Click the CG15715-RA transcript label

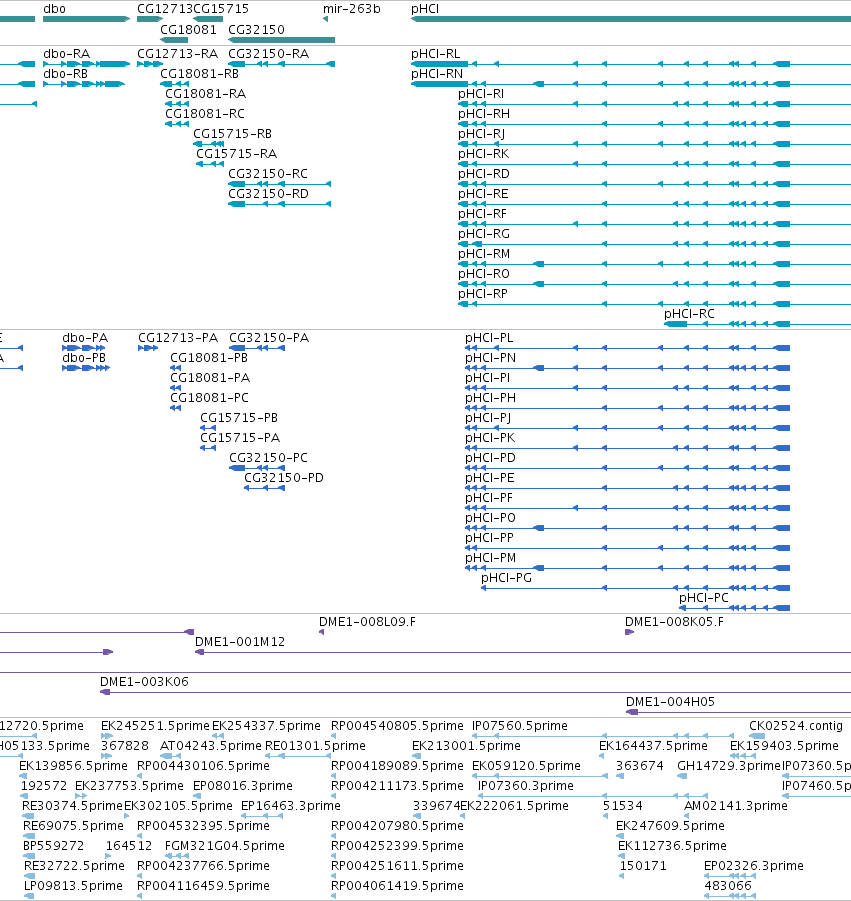(236, 153)
